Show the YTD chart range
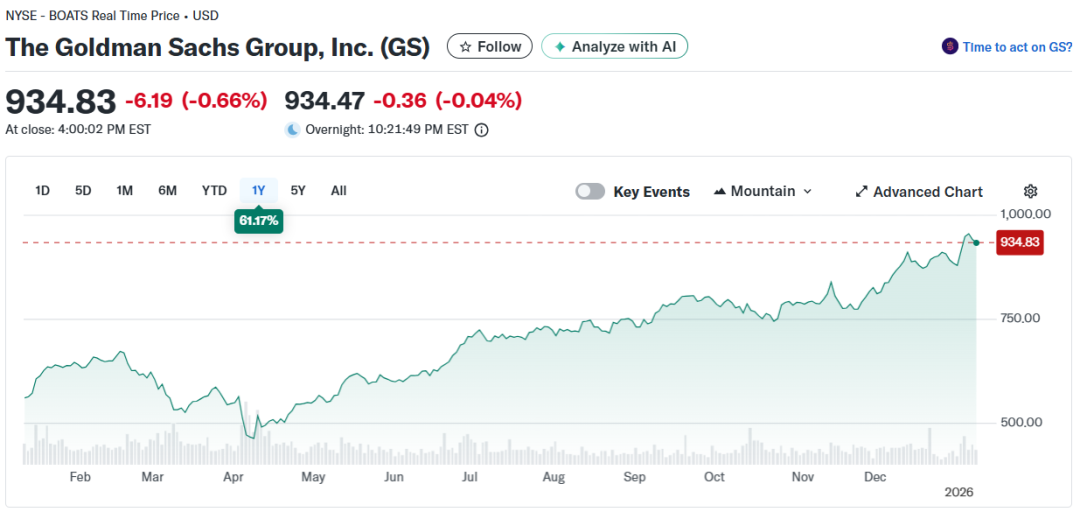 (214, 191)
